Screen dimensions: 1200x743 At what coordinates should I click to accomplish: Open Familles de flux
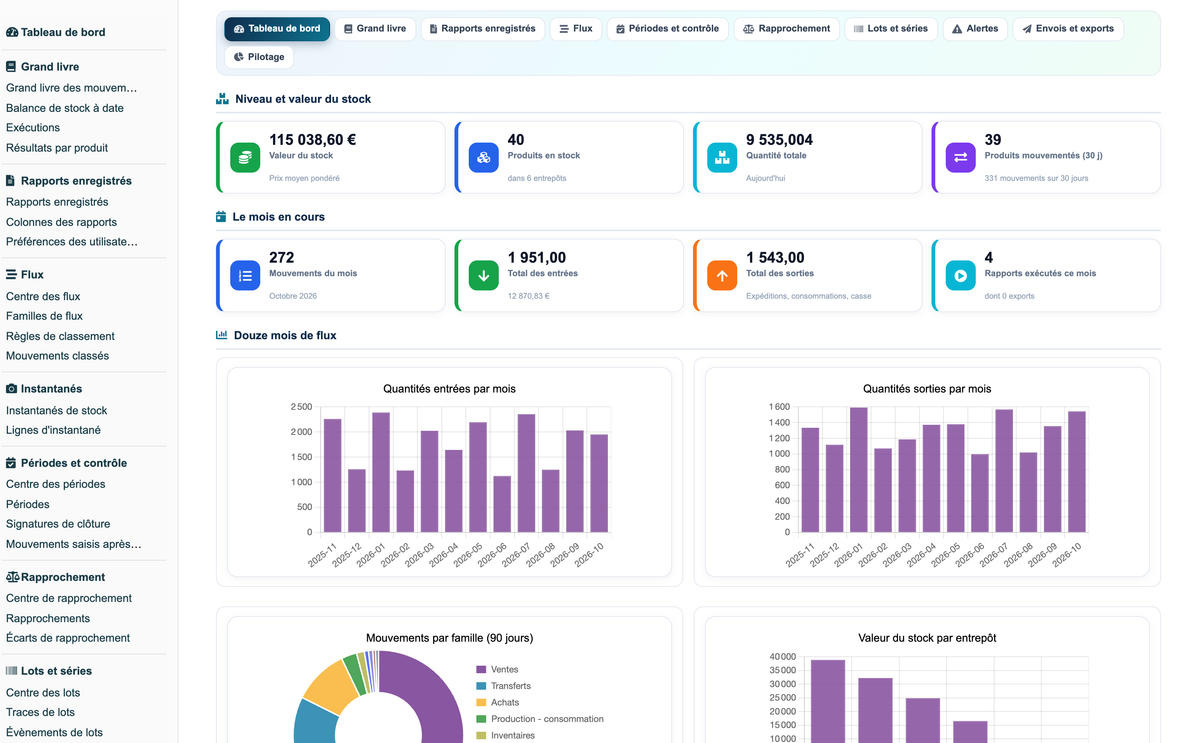coord(44,316)
